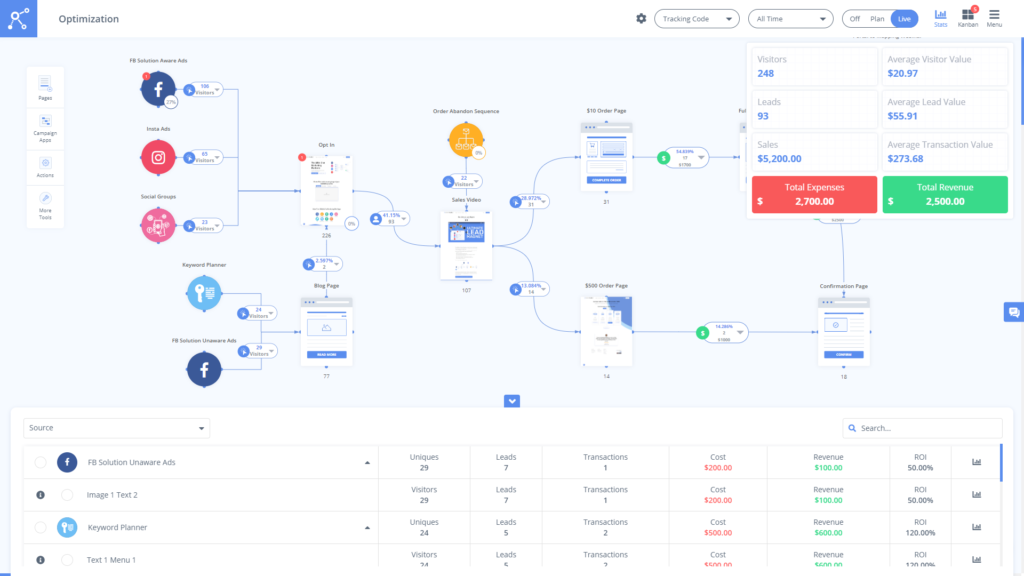The image size is (1024, 576).
Task: Select the Keyword Planner row radio button
Action: (x=40, y=527)
